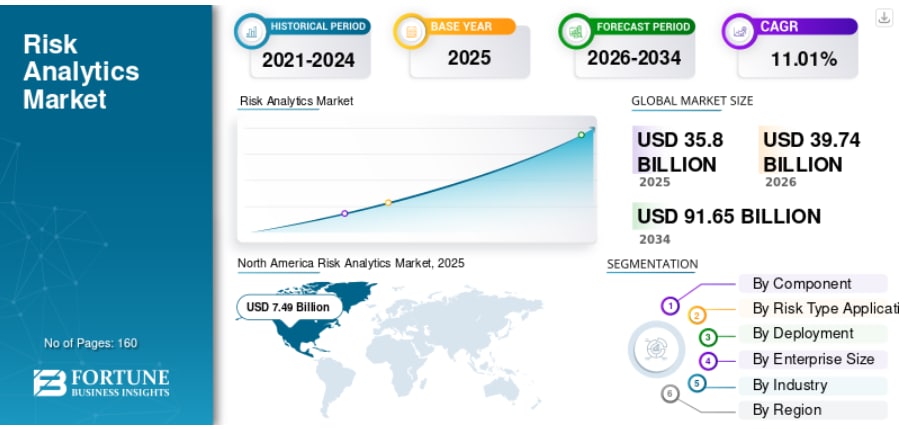Viewport: 916px width, 429px height.
Task: Click the numbered circle 4 for Enterprise Size
Action: [708, 361]
